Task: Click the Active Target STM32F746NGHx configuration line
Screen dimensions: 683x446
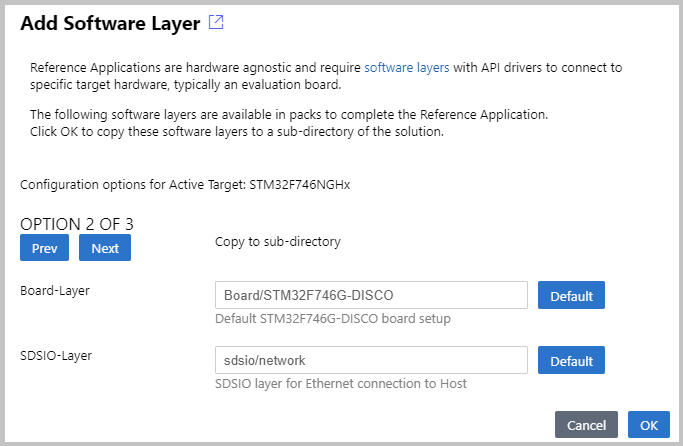Action: click(185, 185)
